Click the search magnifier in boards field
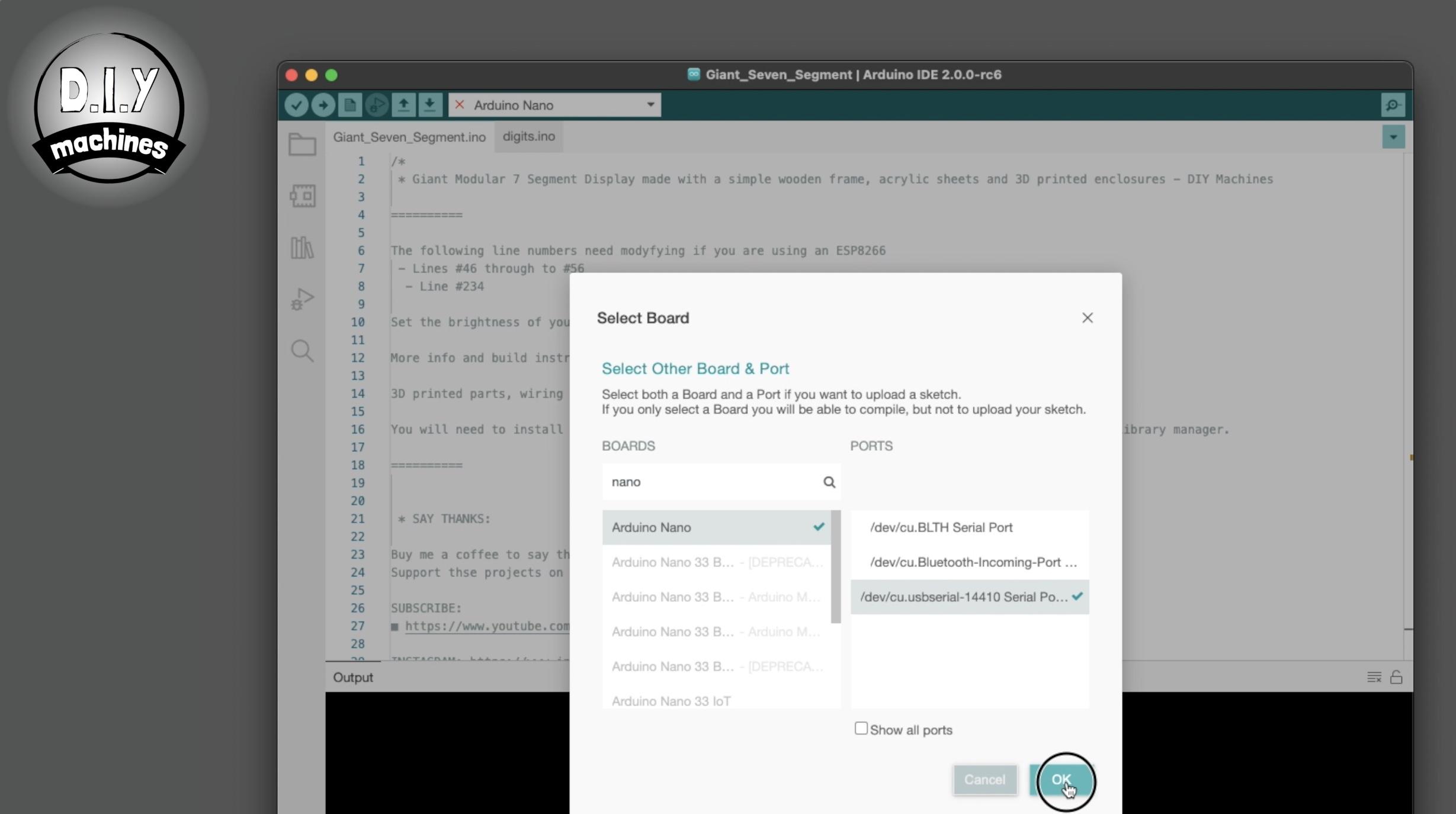The width and height of the screenshot is (1456, 814). pos(829,482)
